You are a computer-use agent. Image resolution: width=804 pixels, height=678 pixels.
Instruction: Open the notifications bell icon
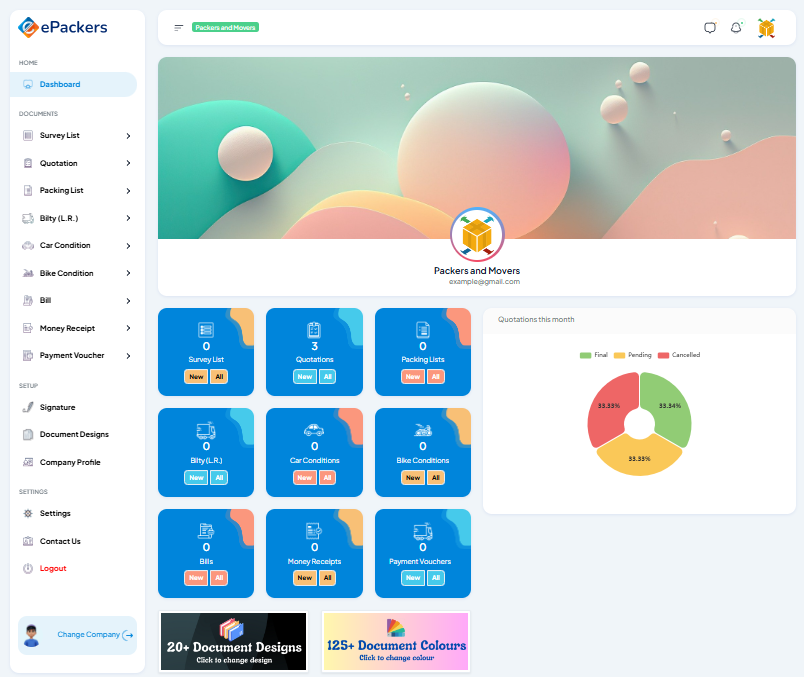point(736,28)
